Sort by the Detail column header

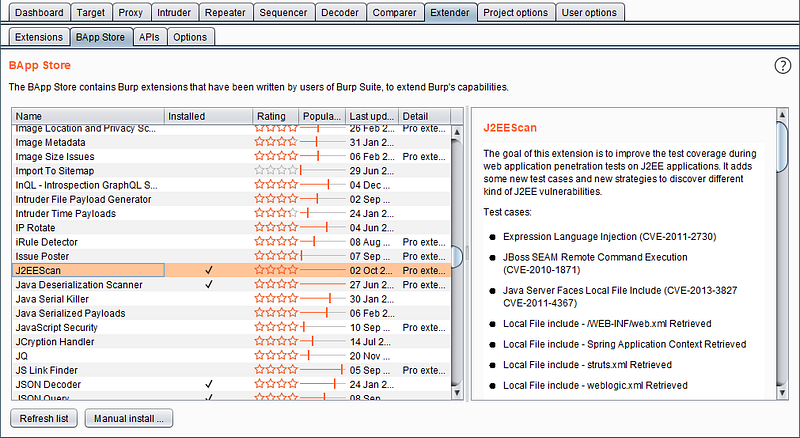(x=424, y=116)
